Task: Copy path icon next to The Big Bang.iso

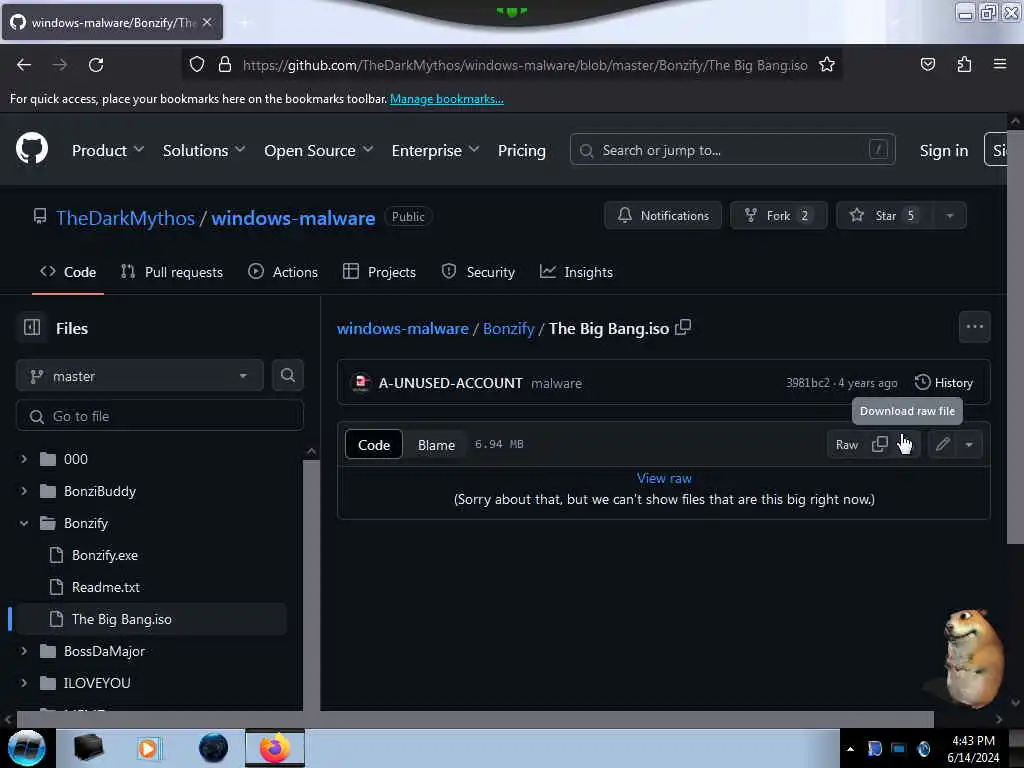Action: [683, 327]
